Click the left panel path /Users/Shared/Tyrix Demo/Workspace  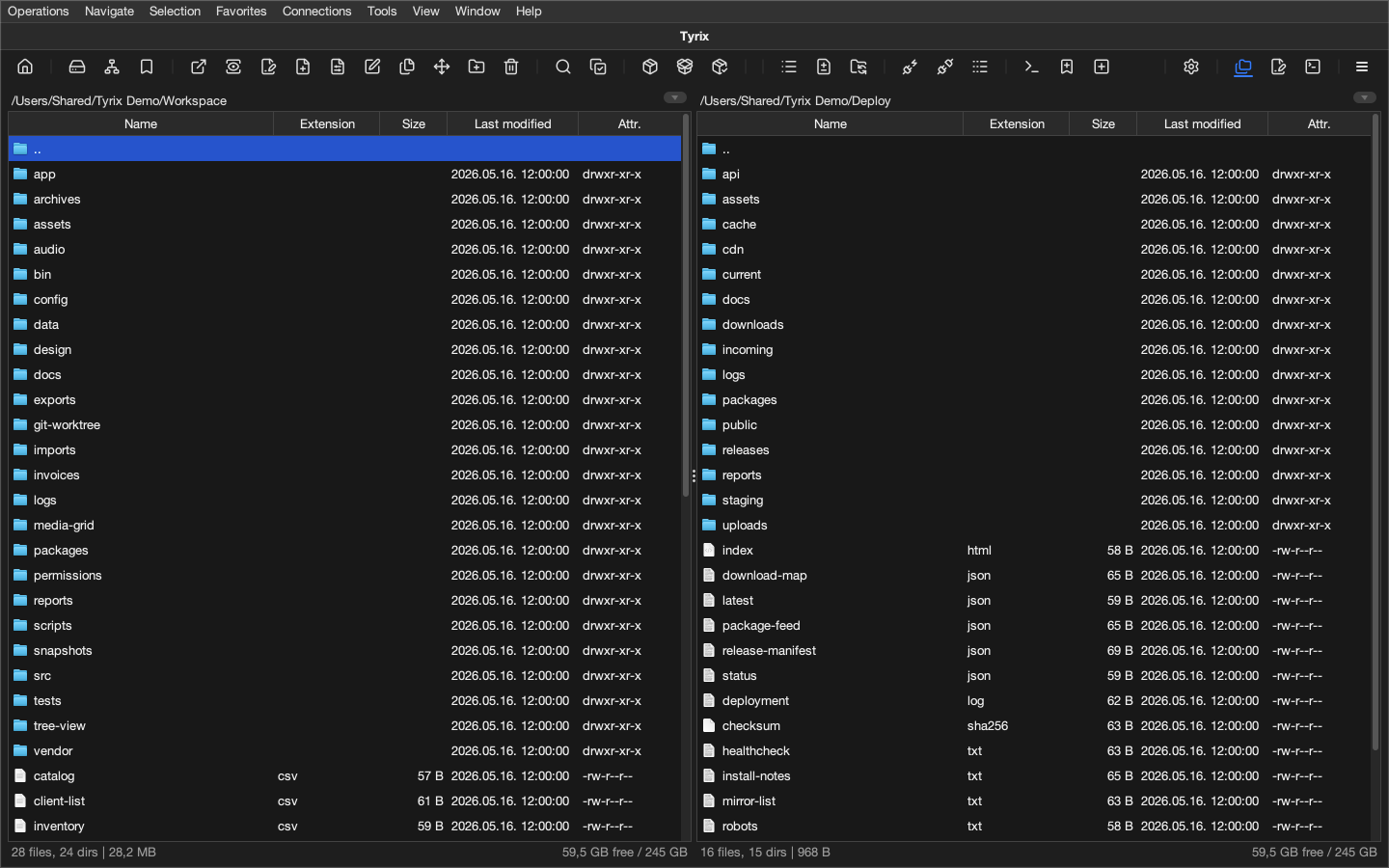click(119, 100)
